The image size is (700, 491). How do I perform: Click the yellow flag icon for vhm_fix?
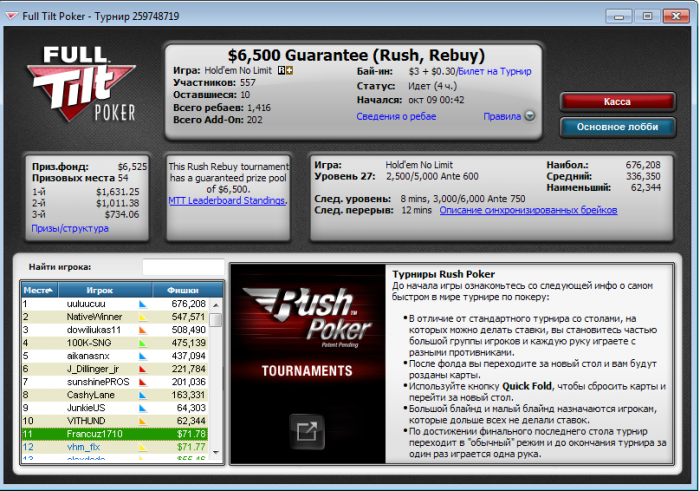coord(143,447)
